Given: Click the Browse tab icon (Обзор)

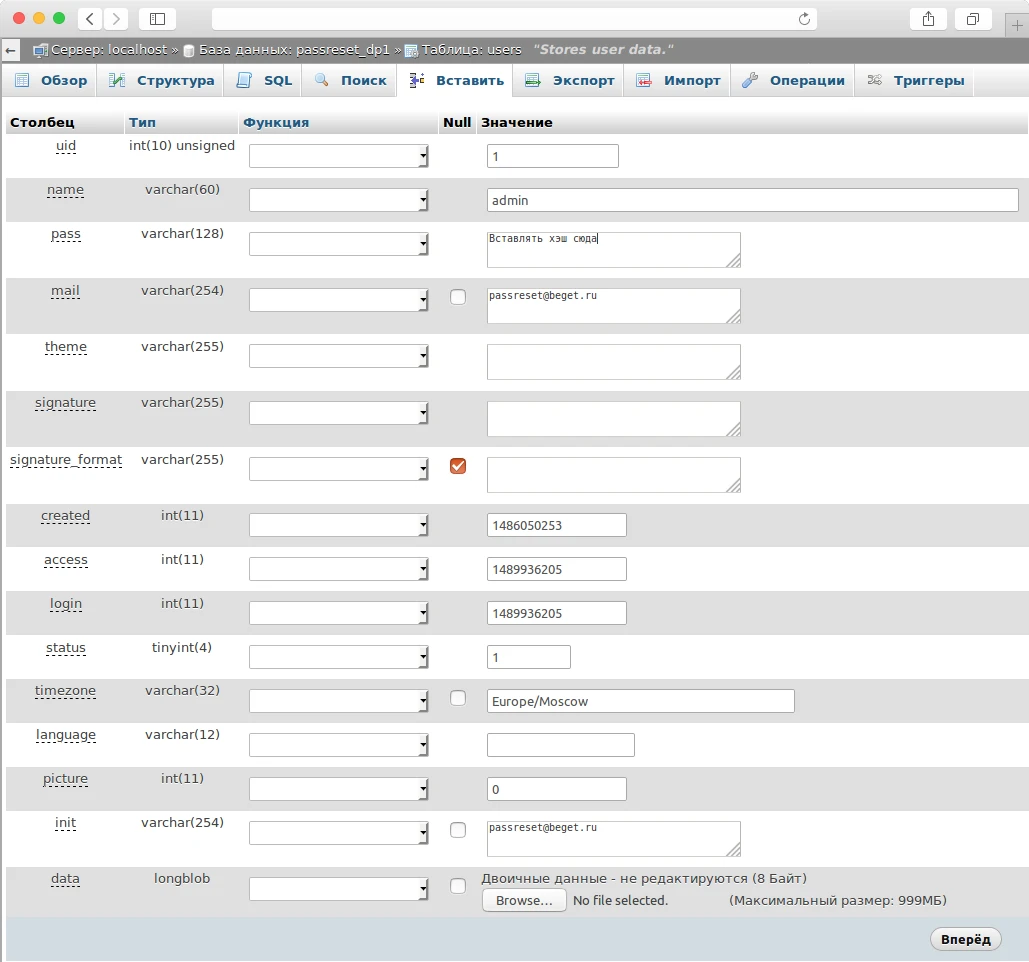Looking at the screenshot, I should (22, 81).
